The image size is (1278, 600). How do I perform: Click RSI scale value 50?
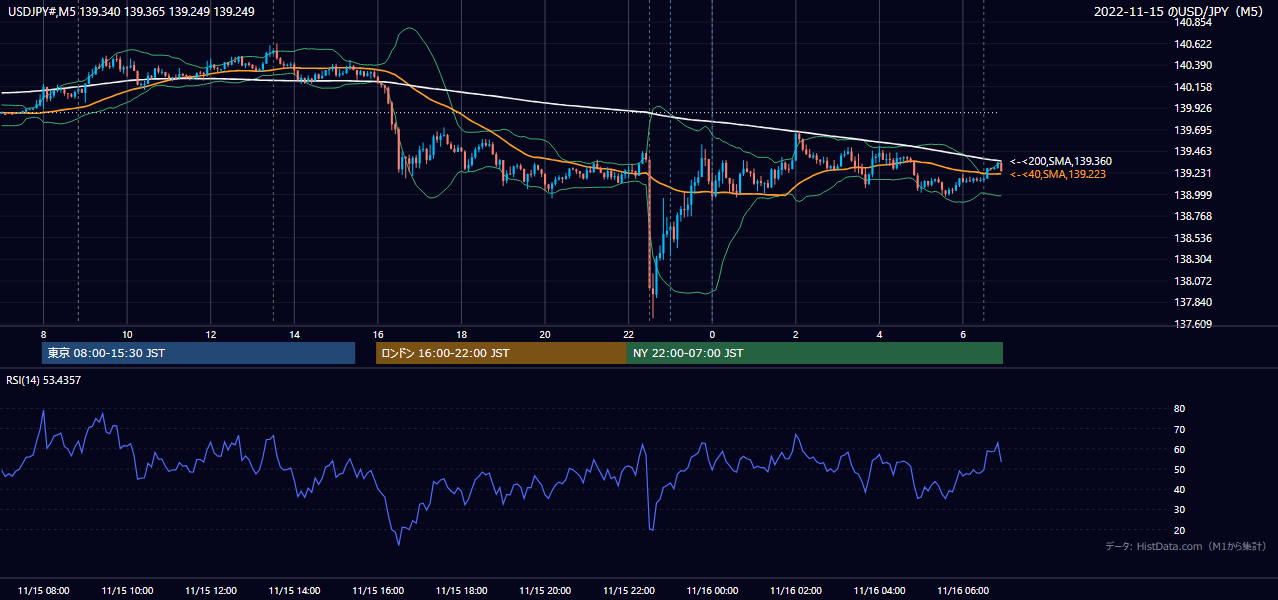1179,469
